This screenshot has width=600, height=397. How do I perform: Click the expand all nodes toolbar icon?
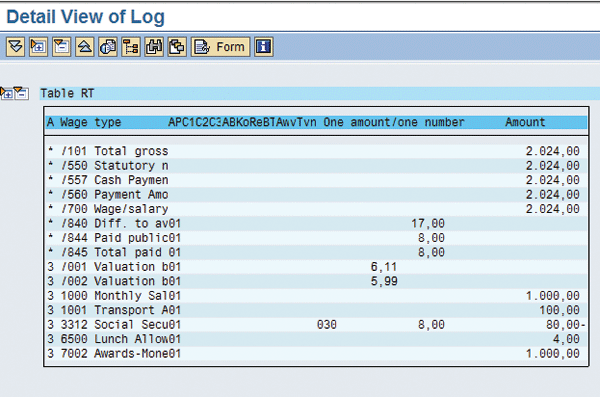pyautogui.click(x=15, y=47)
